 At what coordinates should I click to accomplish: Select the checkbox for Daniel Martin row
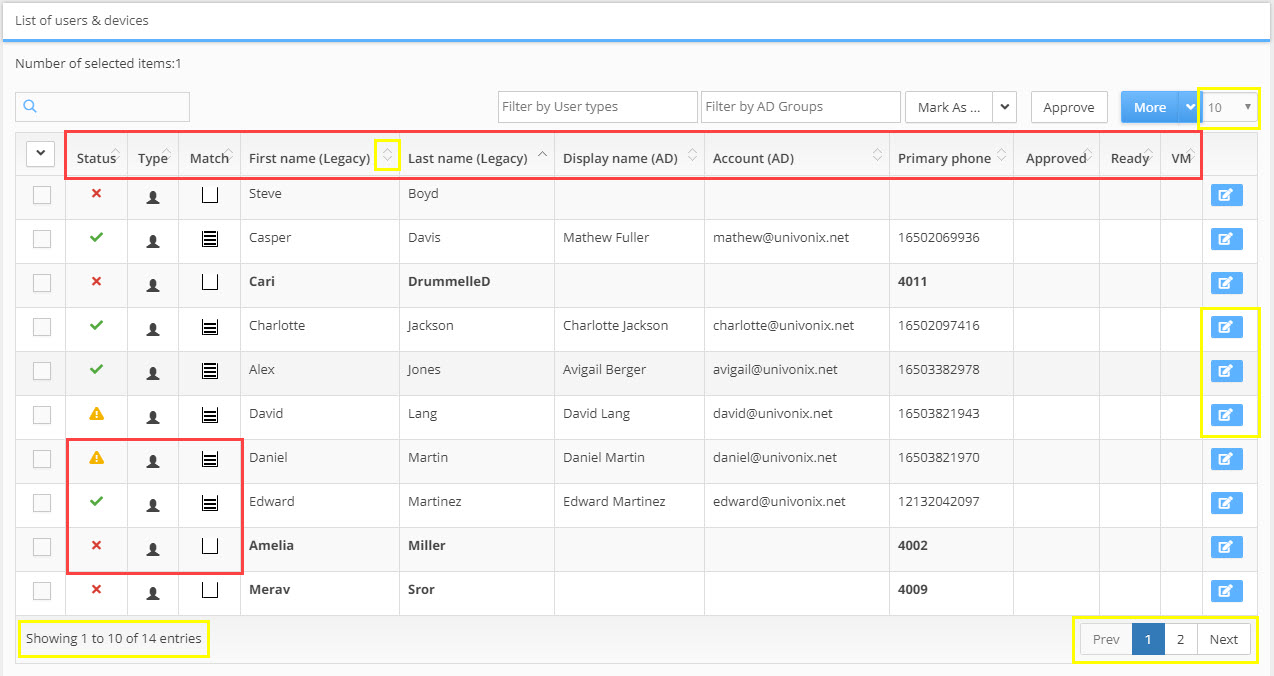pos(42,459)
